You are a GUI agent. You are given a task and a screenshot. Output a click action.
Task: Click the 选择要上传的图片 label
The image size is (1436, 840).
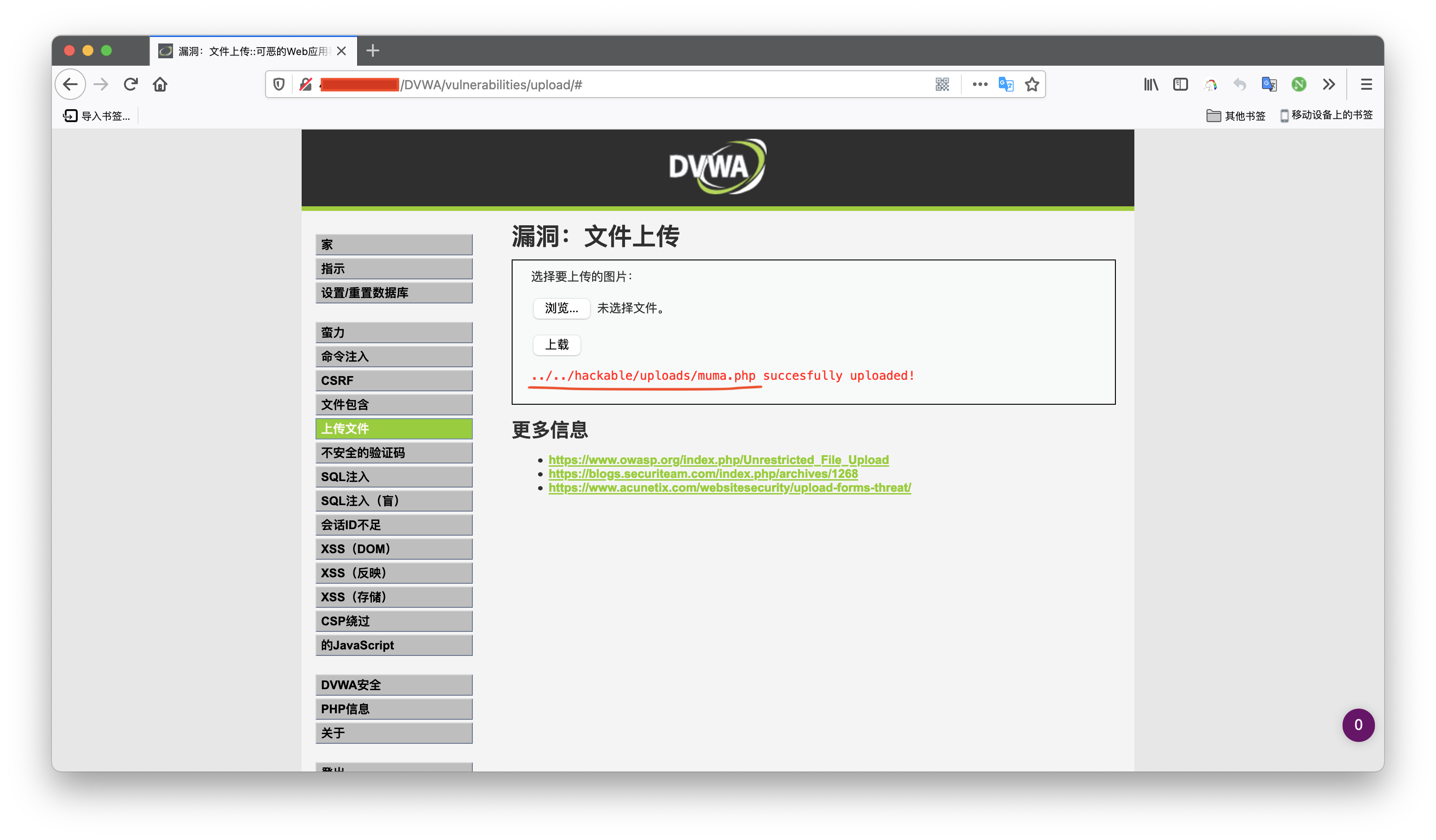click(582, 277)
